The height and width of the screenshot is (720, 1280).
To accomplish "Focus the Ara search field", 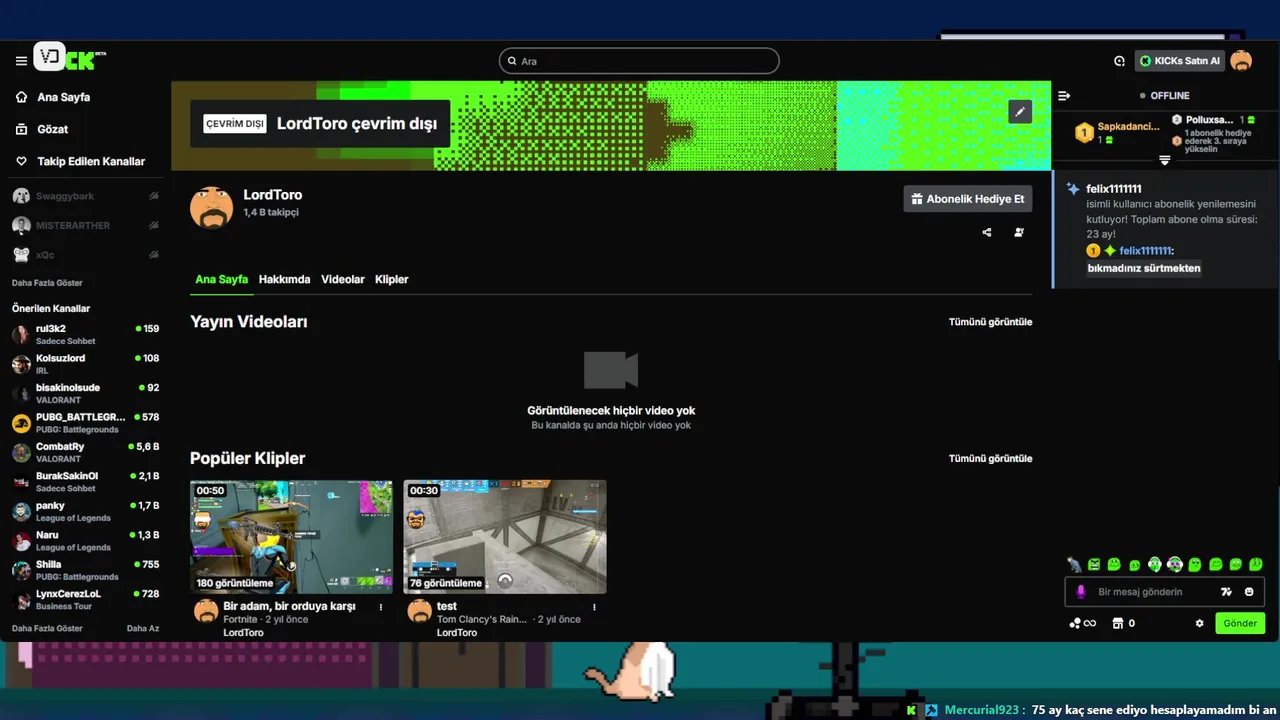I will click(639, 61).
